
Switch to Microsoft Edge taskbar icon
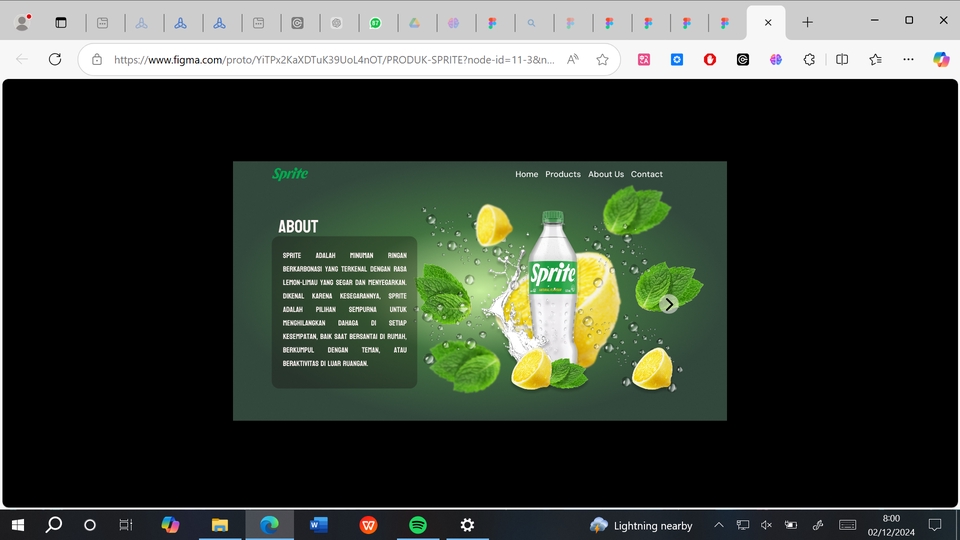pyautogui.click(x=269, y=525)
